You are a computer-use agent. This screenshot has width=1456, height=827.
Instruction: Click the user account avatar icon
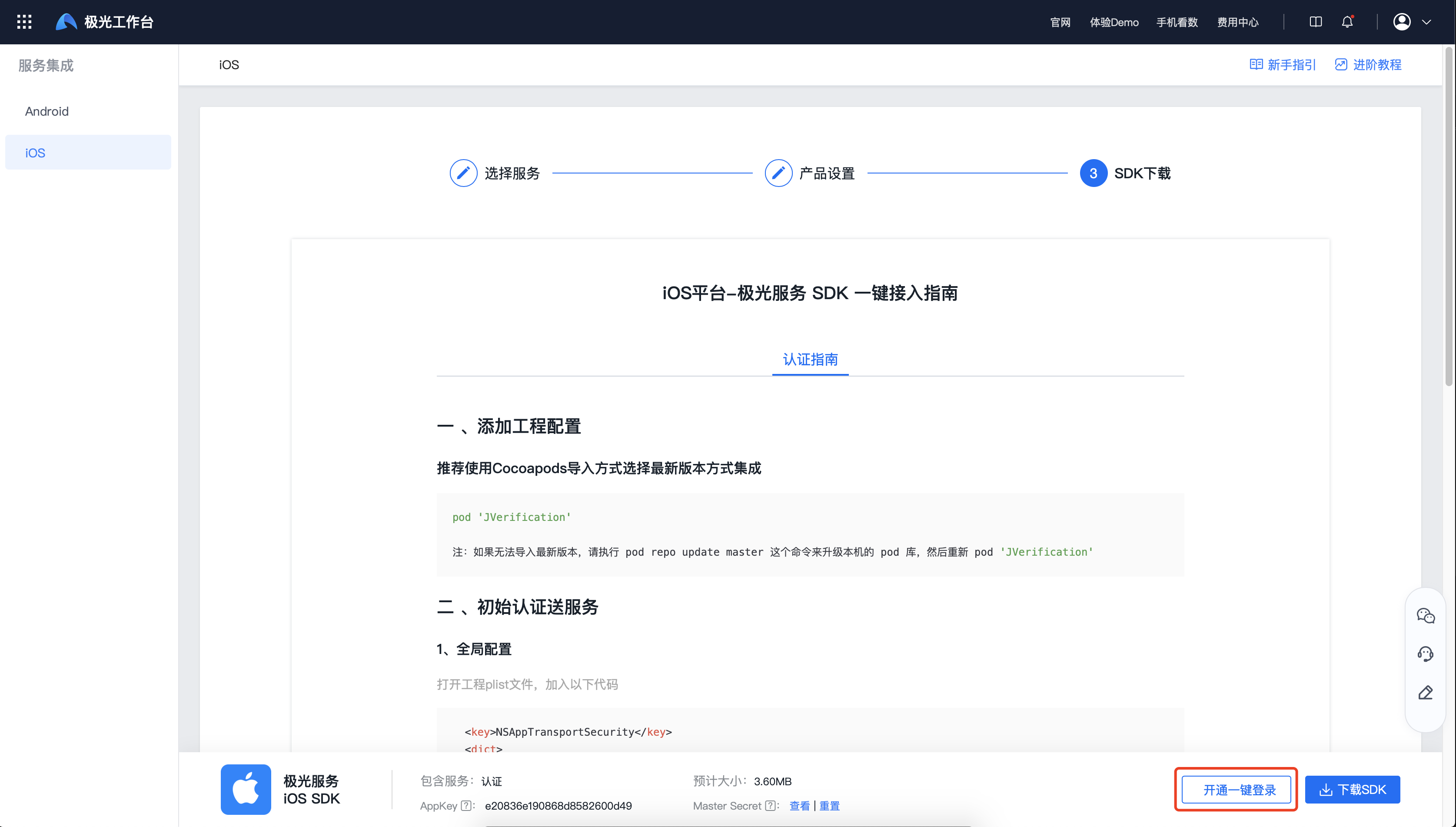pyautogui.click(x=1402, y=22)
